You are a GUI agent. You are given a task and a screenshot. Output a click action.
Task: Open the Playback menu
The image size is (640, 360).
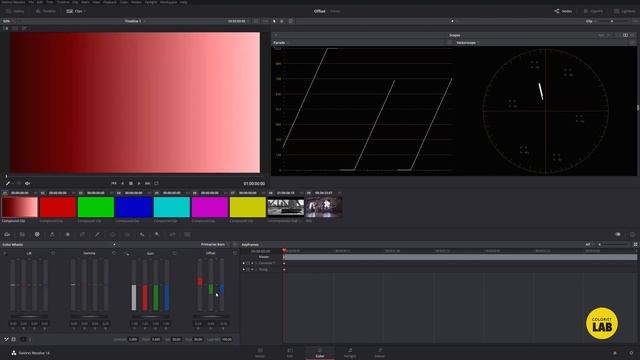click(x=109, y=2)
